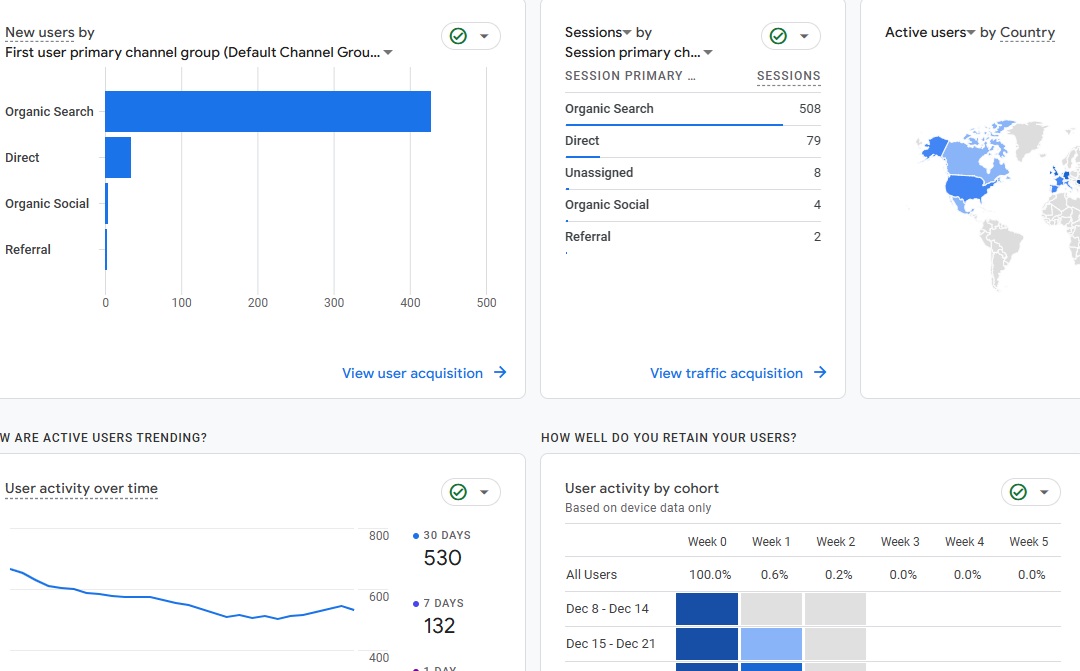Open the View user acquisition report link

tap(412, 373)
